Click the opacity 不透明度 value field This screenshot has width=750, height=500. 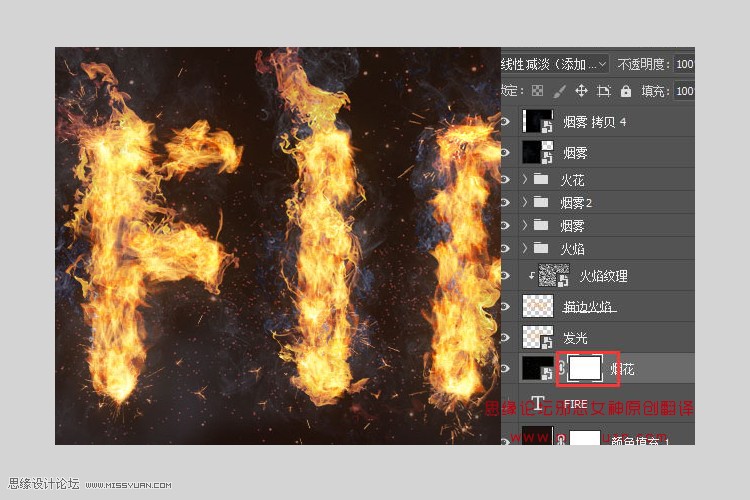(x=684, y=64)
